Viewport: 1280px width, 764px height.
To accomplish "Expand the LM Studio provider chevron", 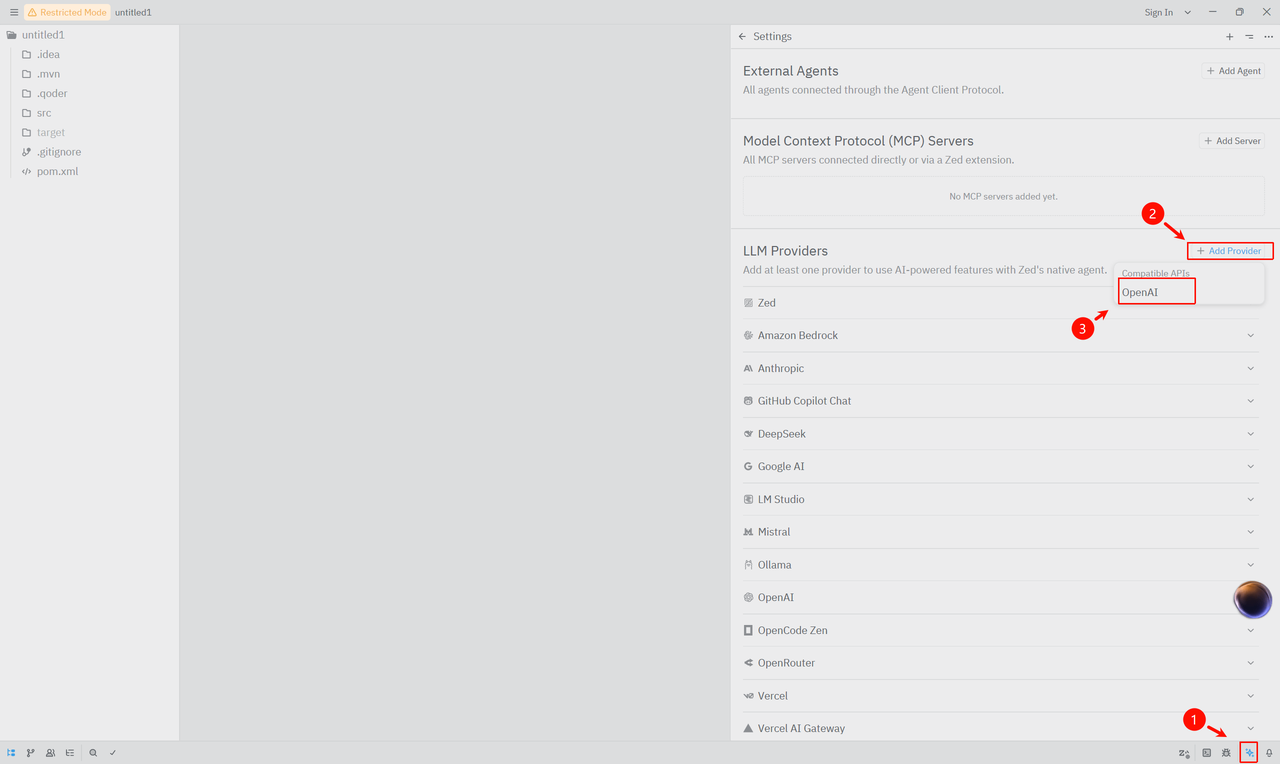I will [1250, 499].
